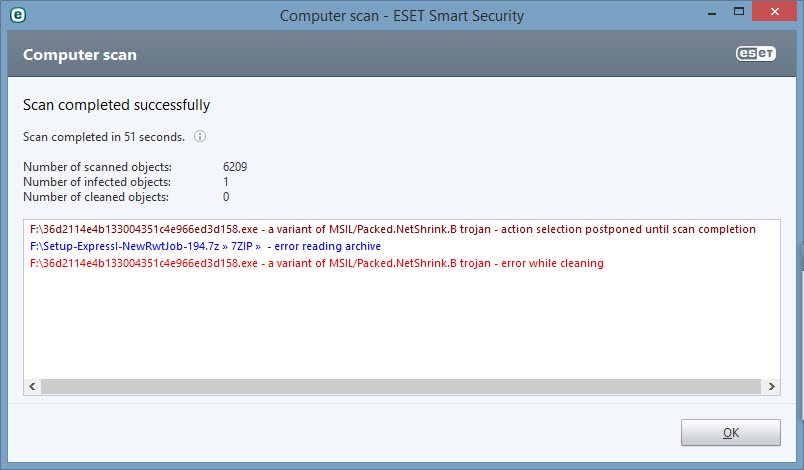804x470 pixels.
Task: Click the left scroll arrow in log
Action: pos(32,386)
